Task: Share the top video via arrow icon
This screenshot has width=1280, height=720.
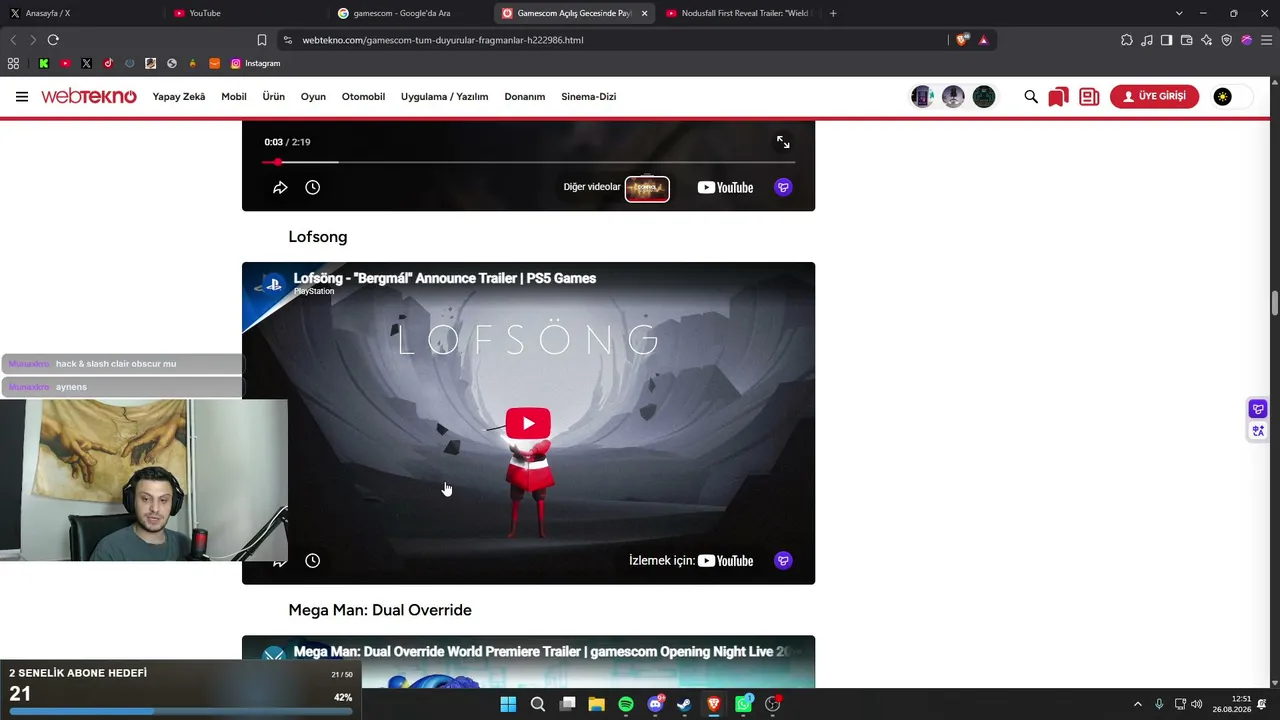Action: (280, 187)
